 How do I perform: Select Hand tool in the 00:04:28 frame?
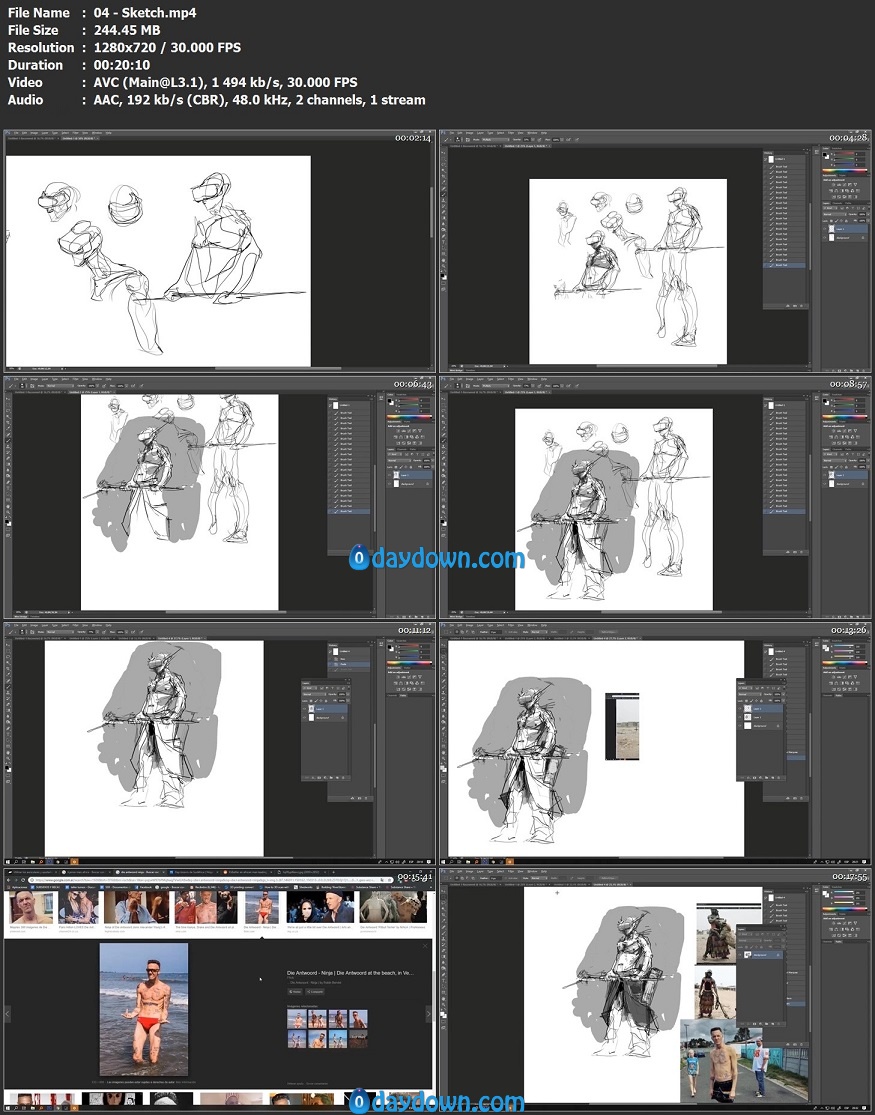[444, 260]
